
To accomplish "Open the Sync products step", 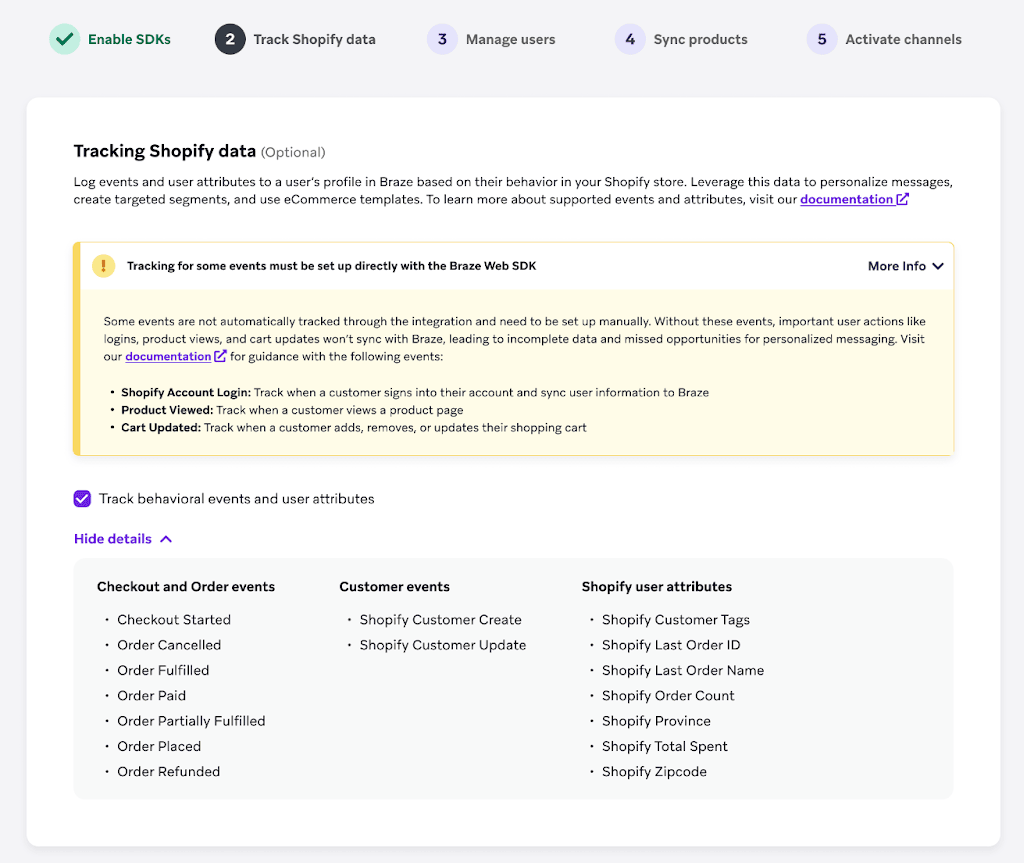I will pos(700,40).
